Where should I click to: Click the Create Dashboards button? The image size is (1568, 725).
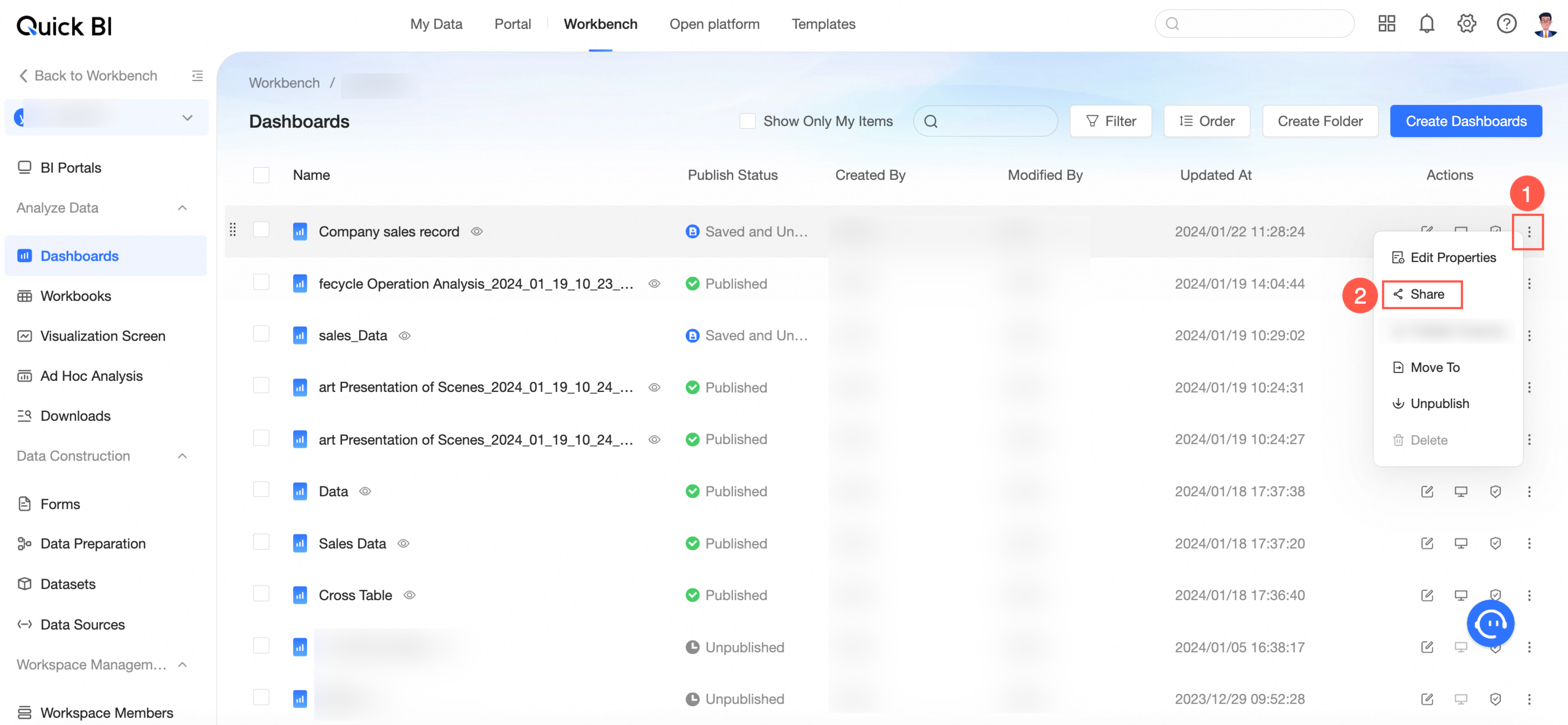(1466, 121)
